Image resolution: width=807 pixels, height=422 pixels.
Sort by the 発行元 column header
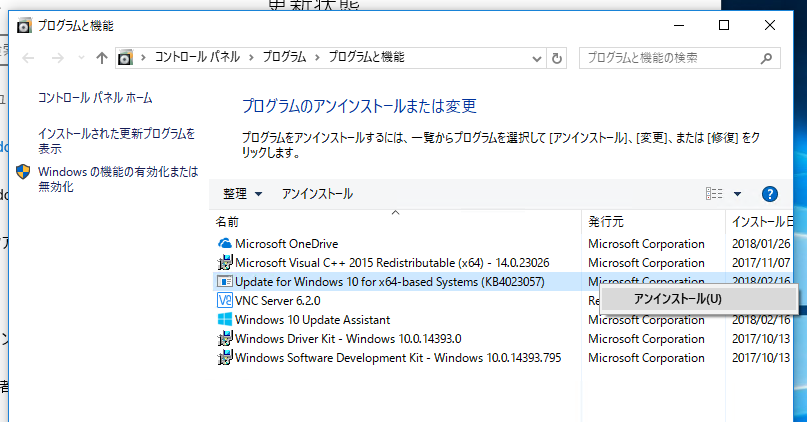(x=606, y=222)
